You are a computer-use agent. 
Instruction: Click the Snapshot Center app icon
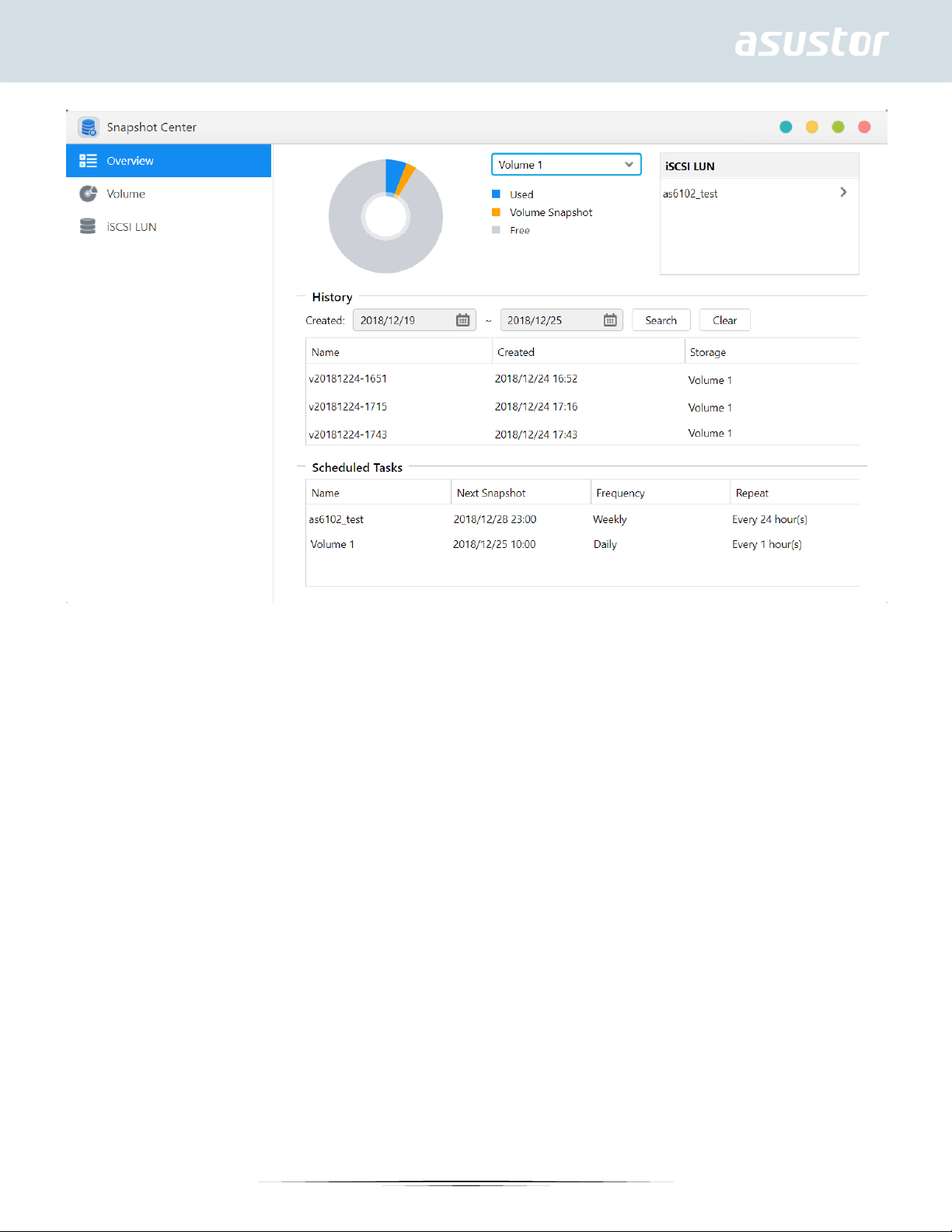89,127
